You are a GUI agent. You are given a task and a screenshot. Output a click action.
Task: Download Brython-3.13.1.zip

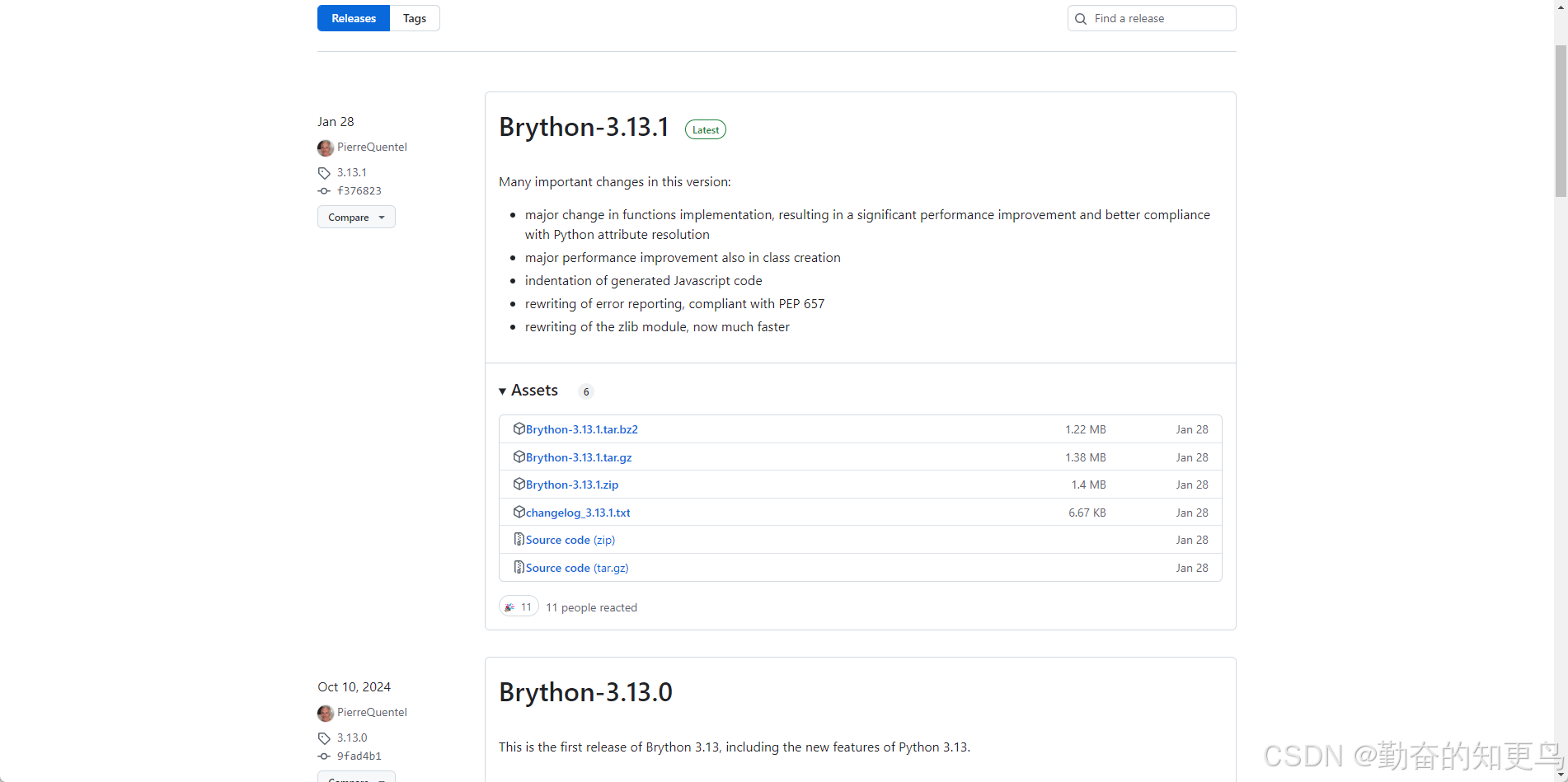(x=572, y=485)
